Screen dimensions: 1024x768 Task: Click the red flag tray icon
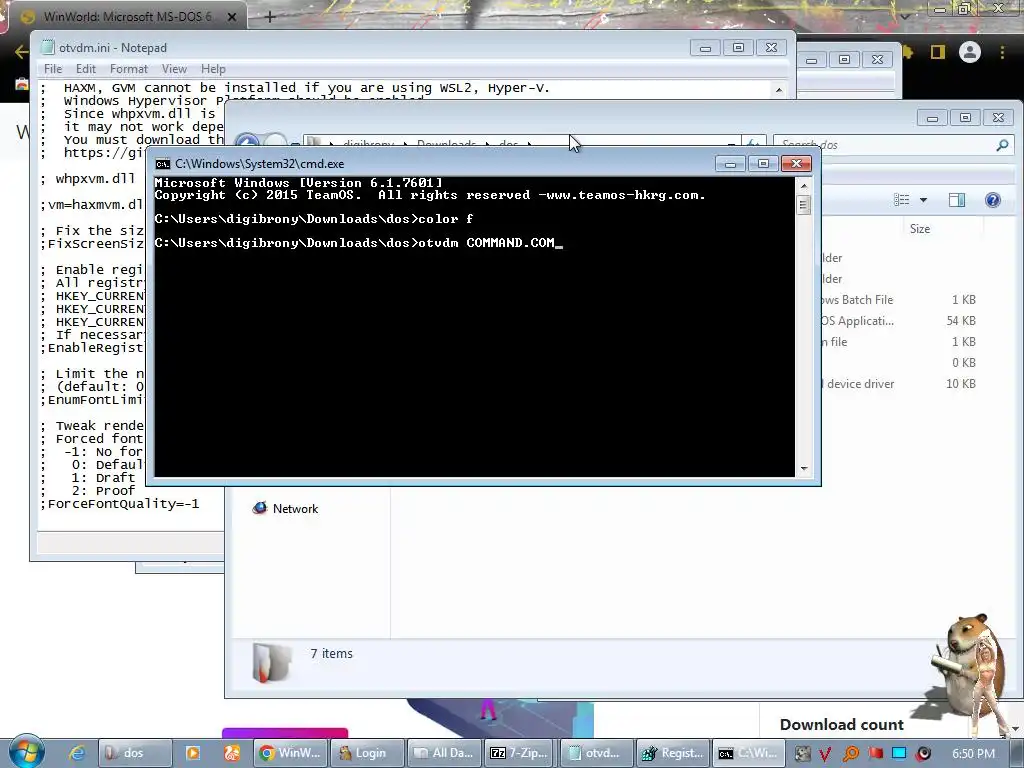(875, 754)
